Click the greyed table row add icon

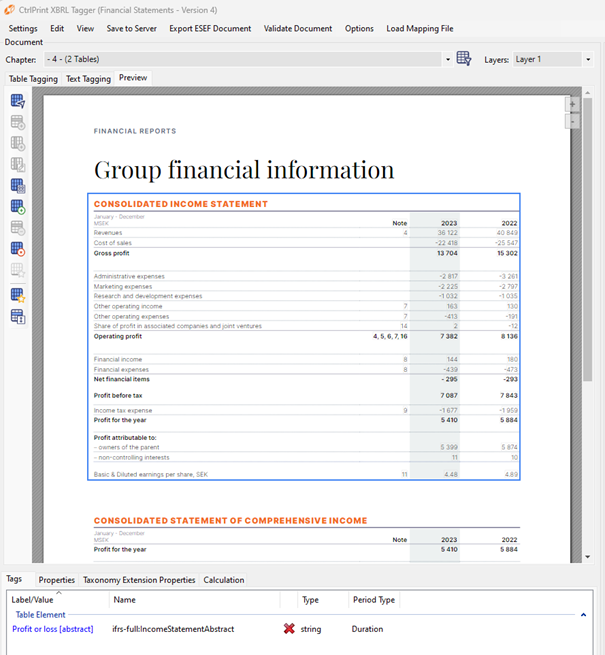tap(18, 122)
